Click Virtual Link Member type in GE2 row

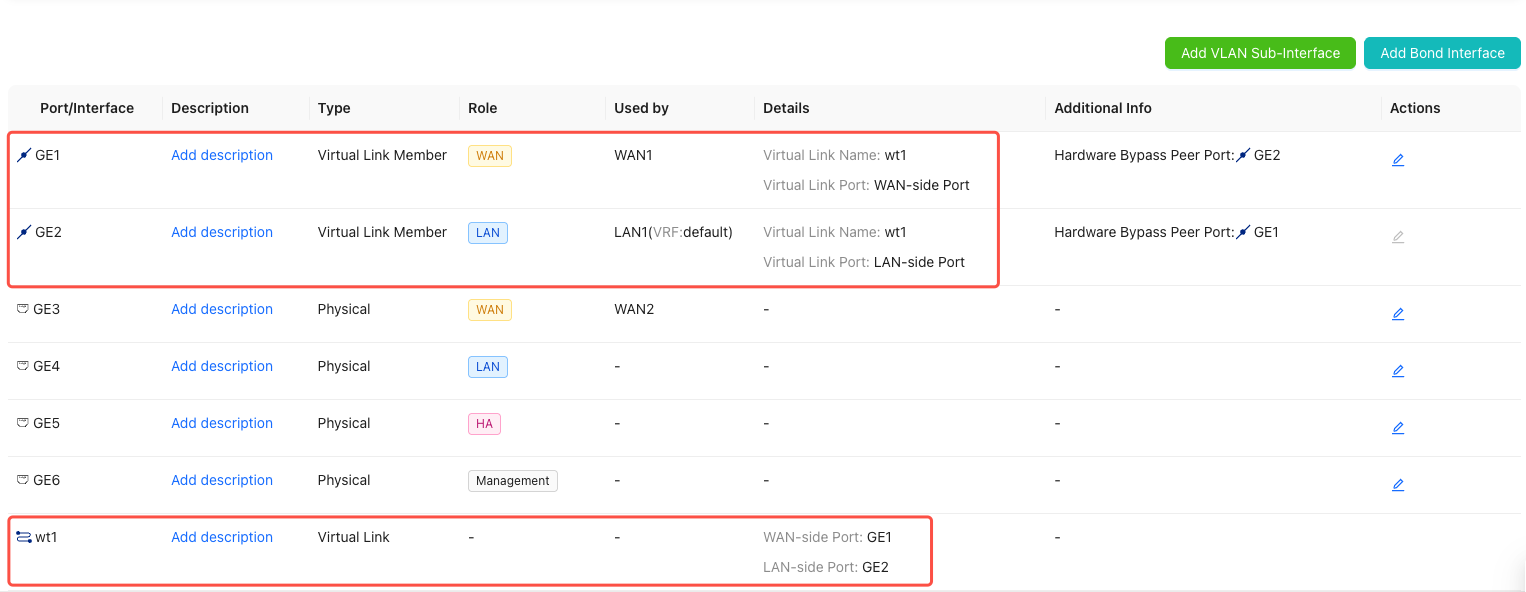pyautogui.click(x=382, y=232)
